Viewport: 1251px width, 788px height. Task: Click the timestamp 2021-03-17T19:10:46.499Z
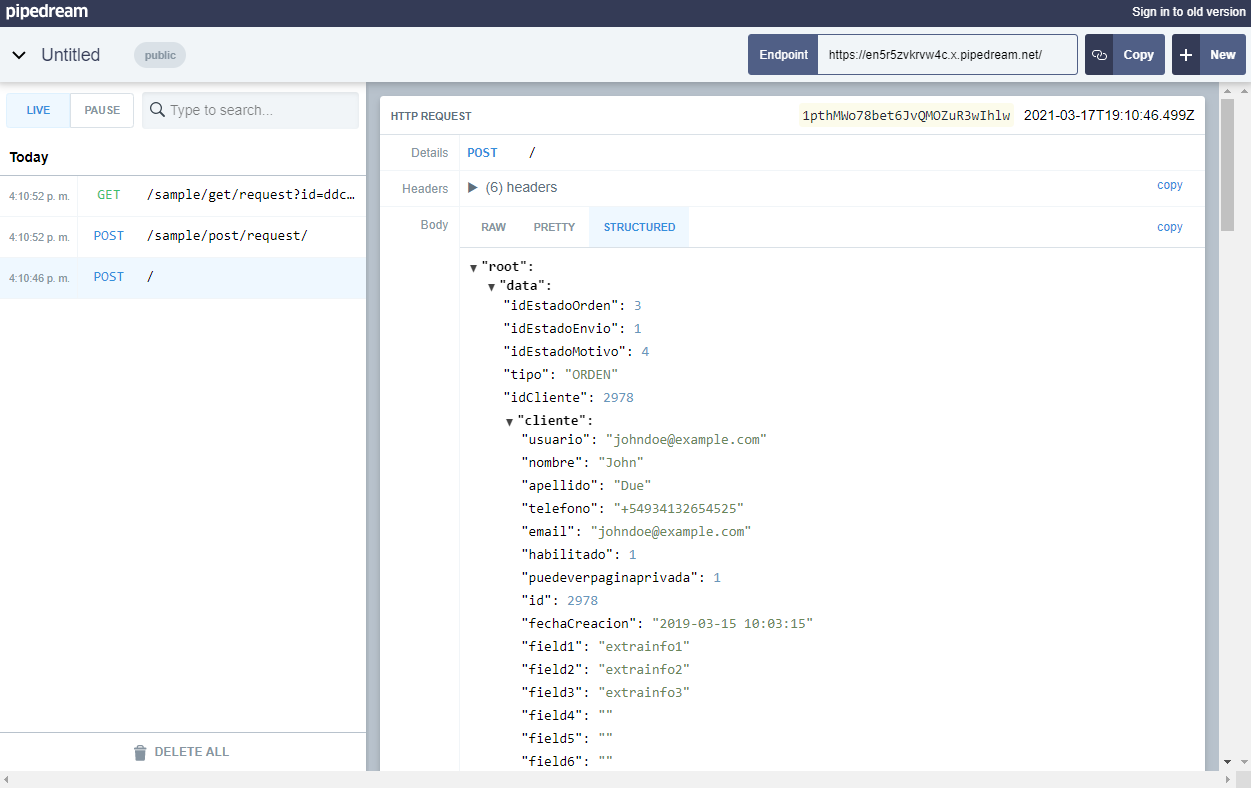1109,116
